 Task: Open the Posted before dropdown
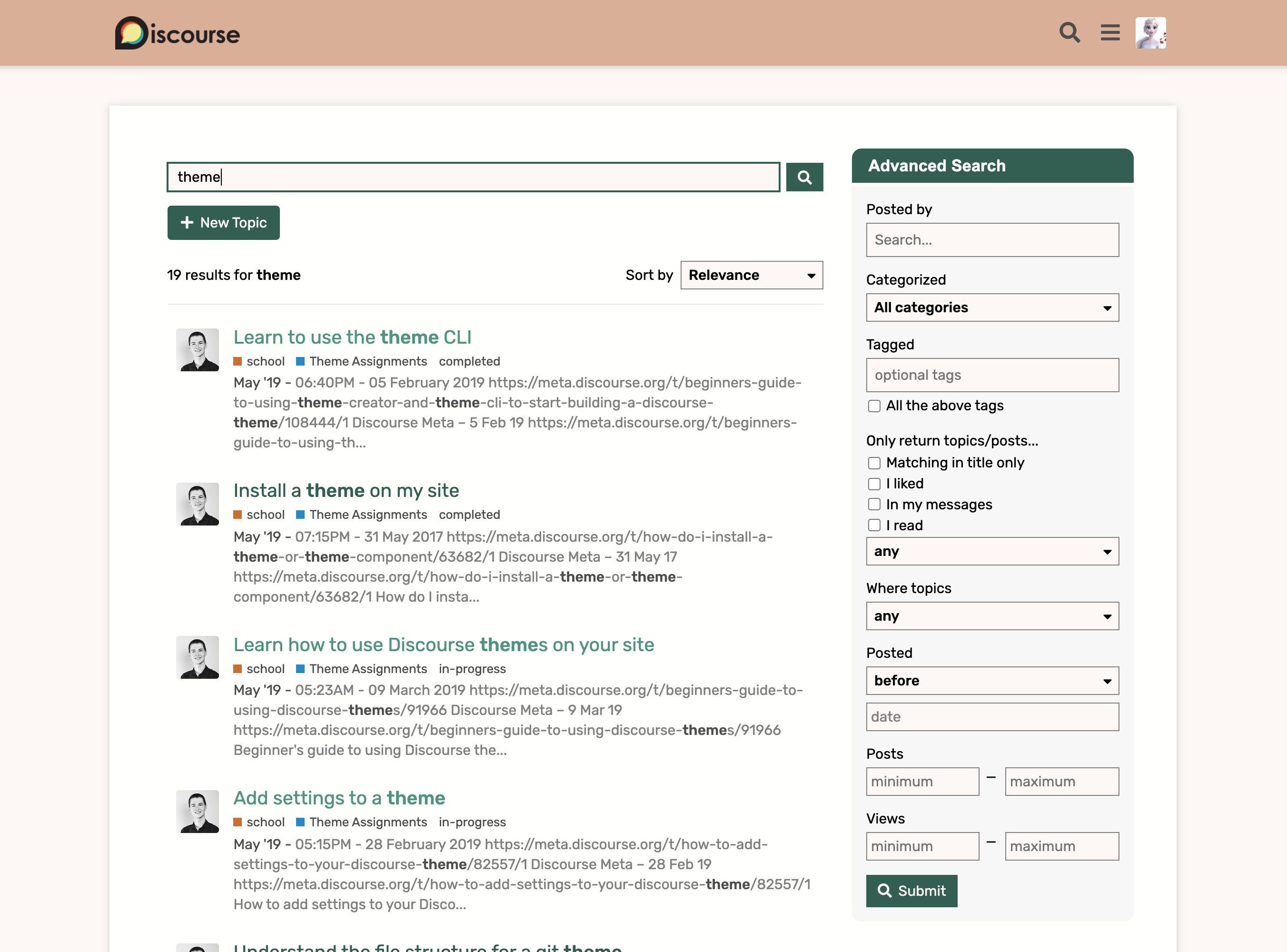click(992, 681)
